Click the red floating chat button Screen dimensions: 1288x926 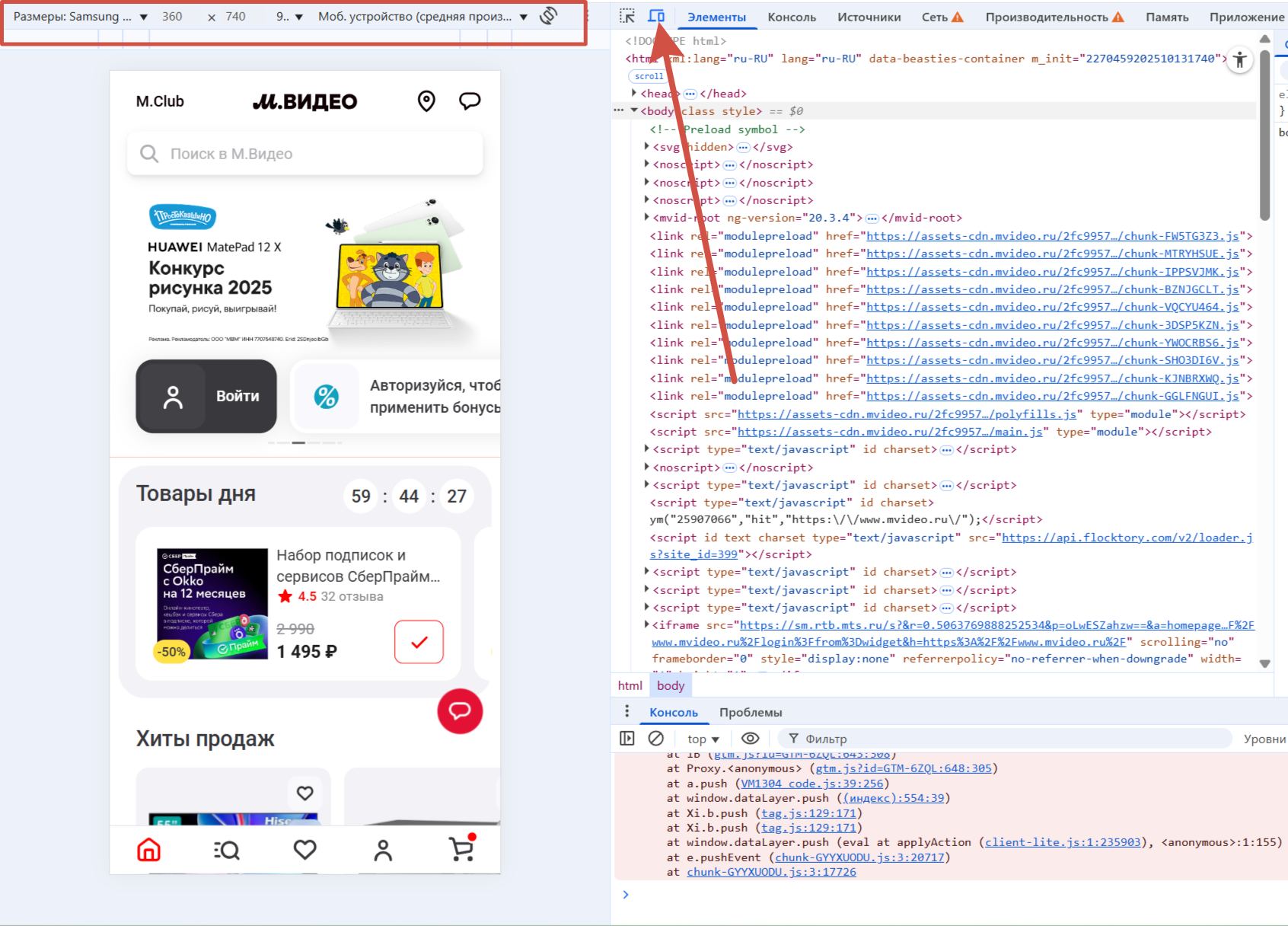coord(460,711)
